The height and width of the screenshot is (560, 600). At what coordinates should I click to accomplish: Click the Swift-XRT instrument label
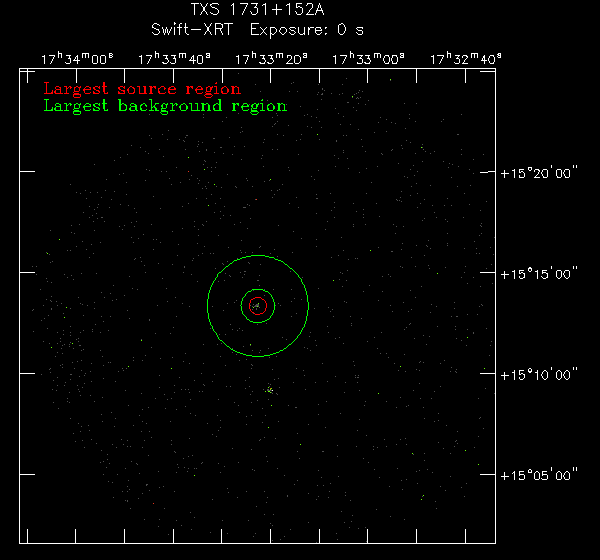(192, 30)
